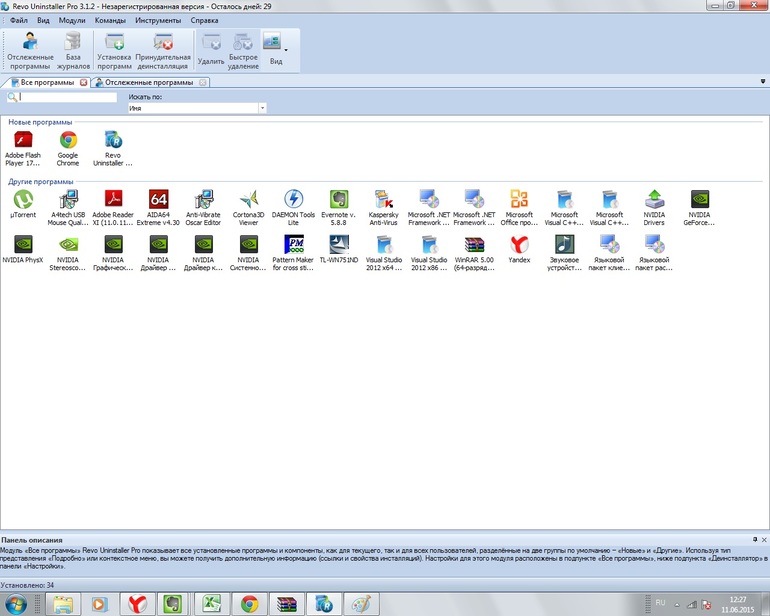The width and height of the screenshot is (770, 616).
Task: Open Excel from the taskbar
Action: point(212,604)
